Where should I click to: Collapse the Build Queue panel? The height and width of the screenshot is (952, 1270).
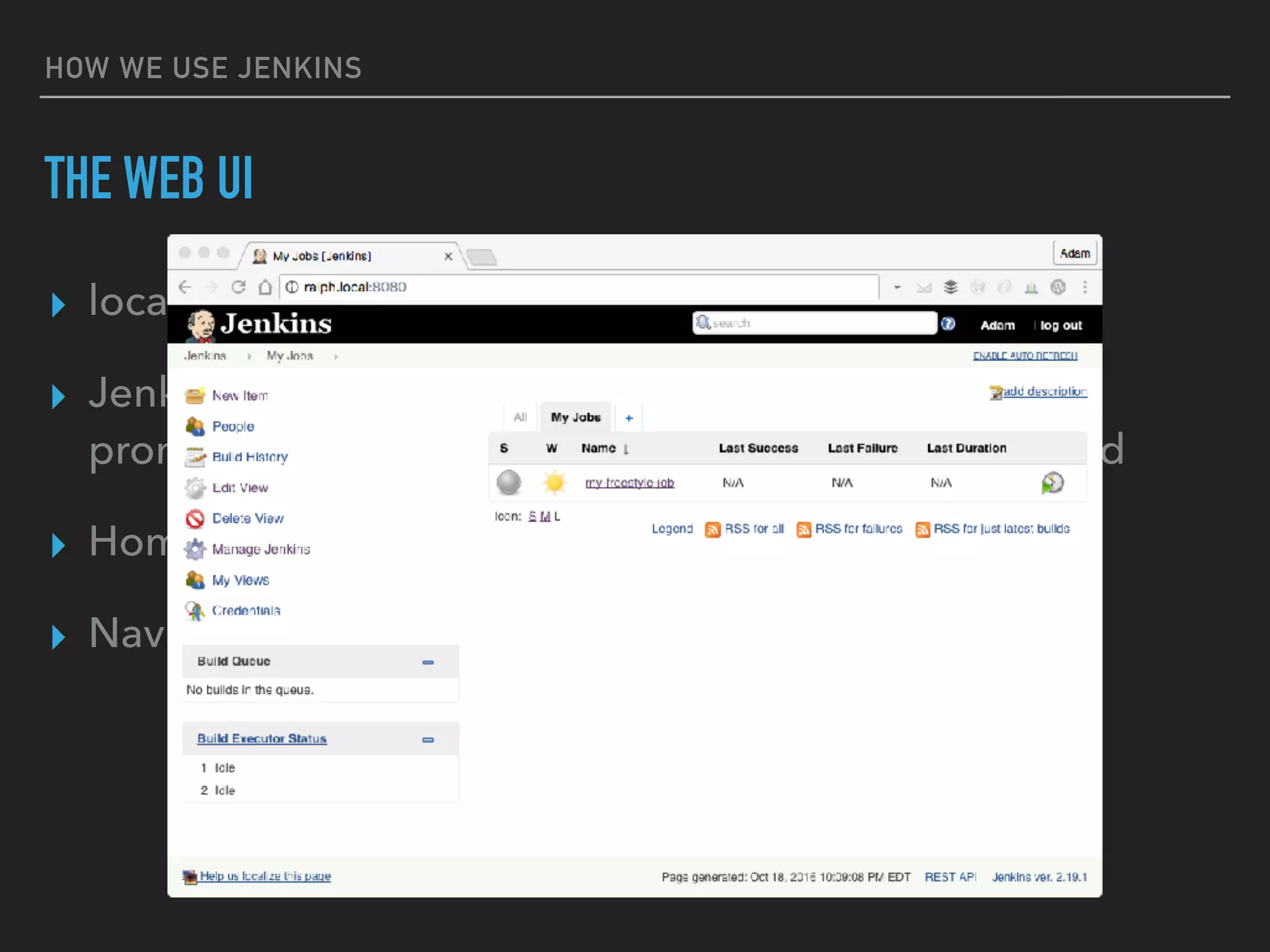point(428,663)
